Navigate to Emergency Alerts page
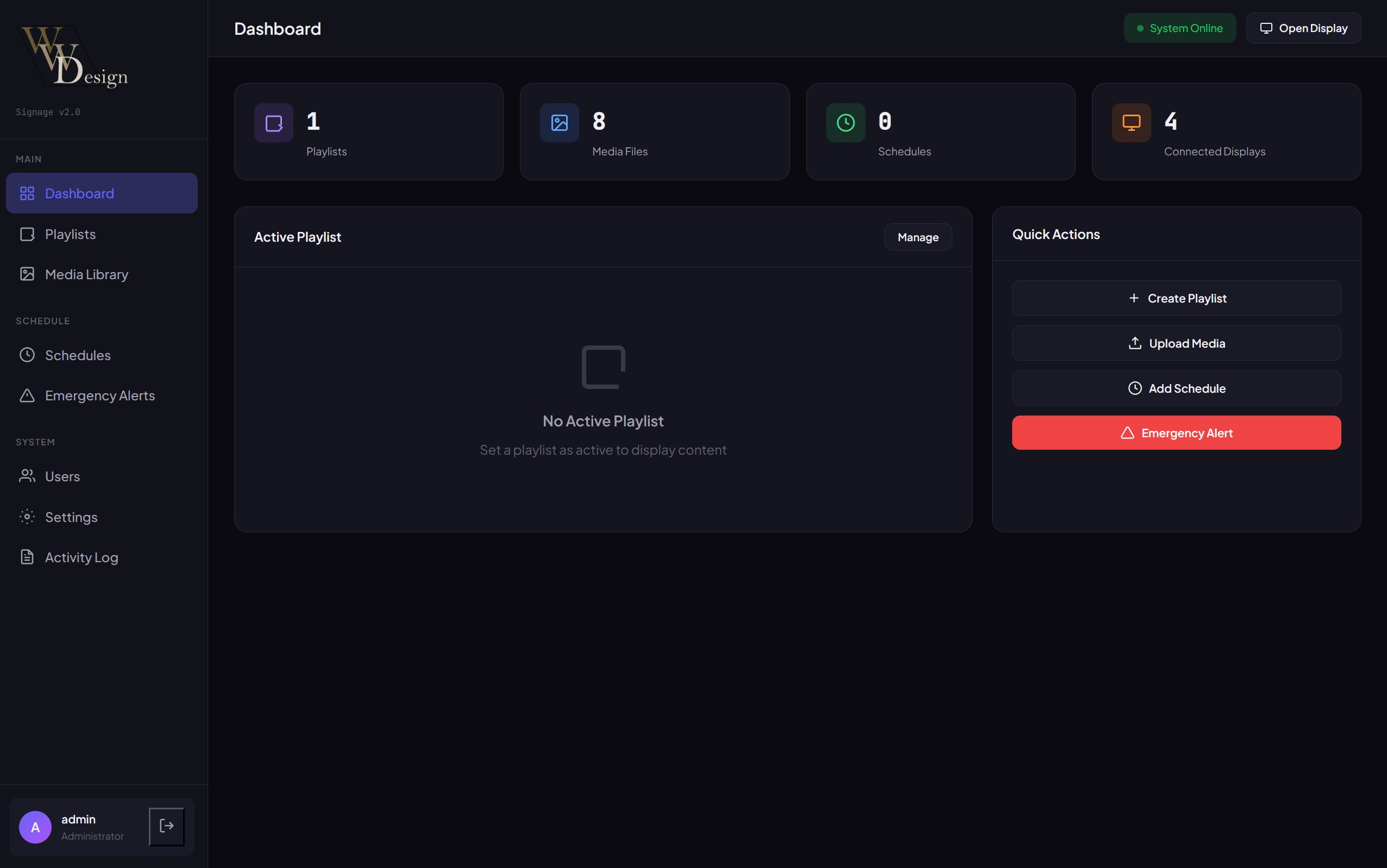 [x=99, y=395]
